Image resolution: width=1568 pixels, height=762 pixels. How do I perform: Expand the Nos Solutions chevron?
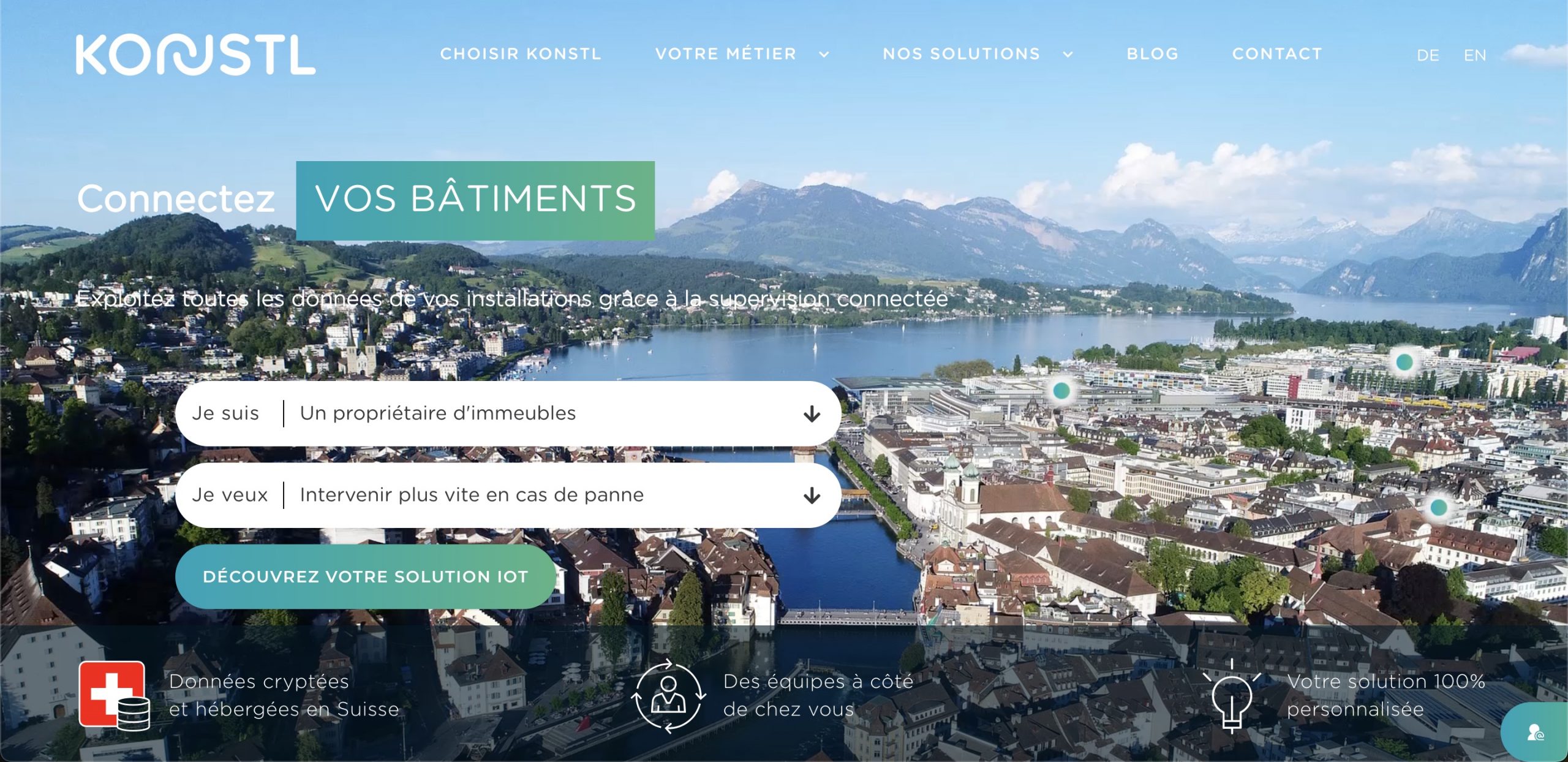pos(1068,55)
